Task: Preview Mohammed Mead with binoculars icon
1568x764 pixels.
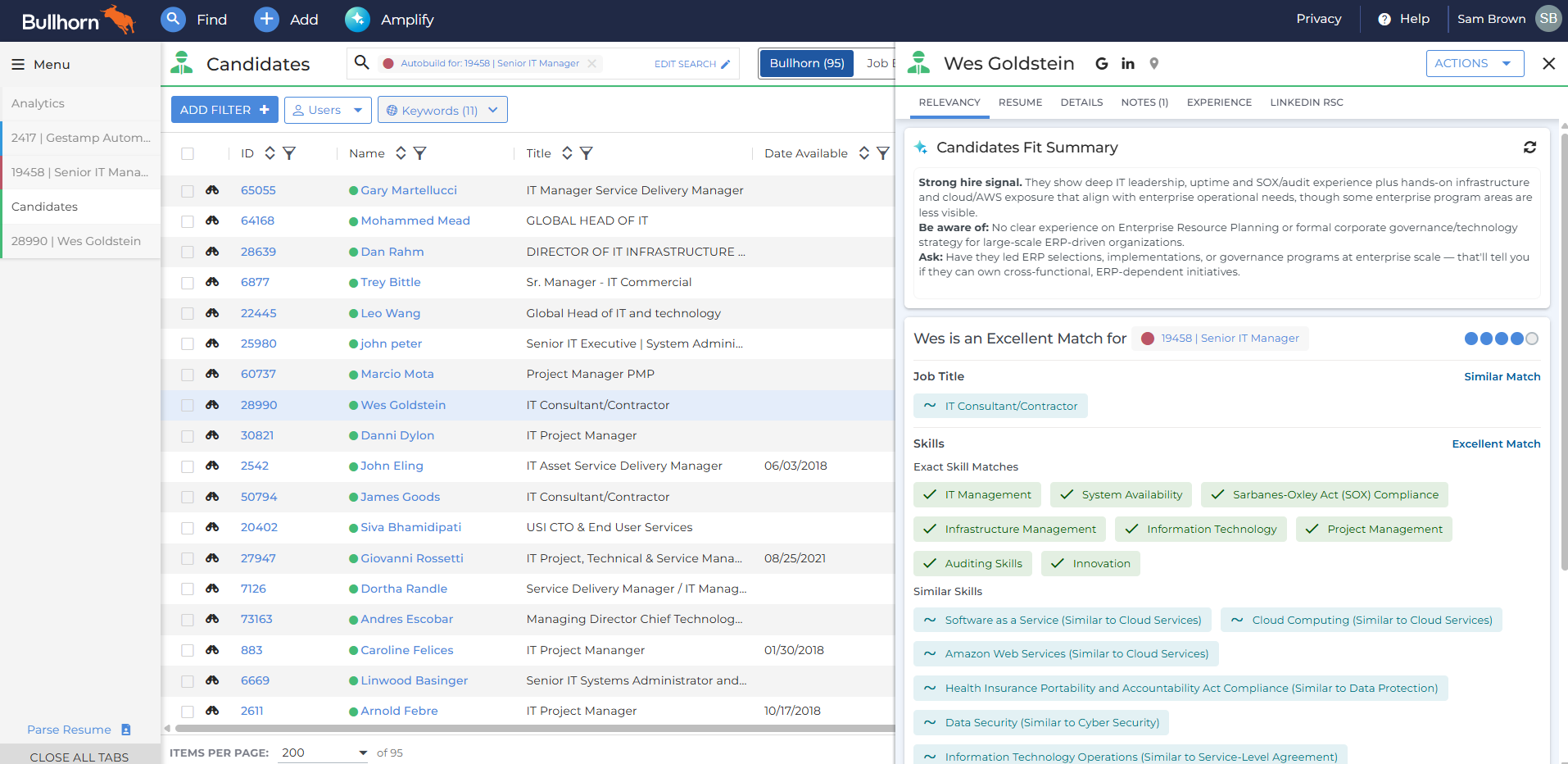Action: tap(212, 221)
